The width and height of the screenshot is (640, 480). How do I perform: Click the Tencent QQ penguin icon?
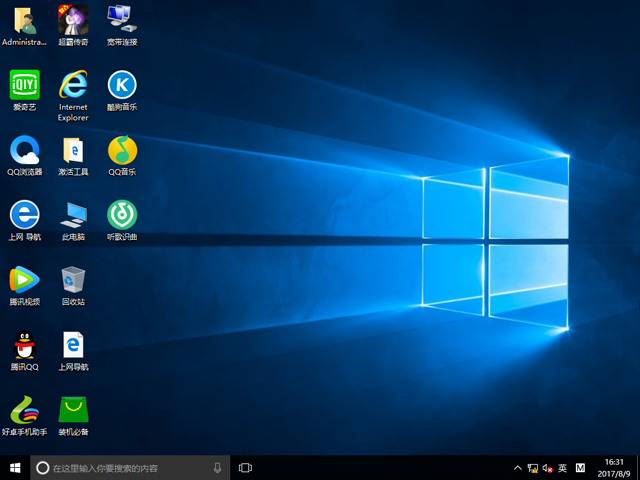click(24, 345)
